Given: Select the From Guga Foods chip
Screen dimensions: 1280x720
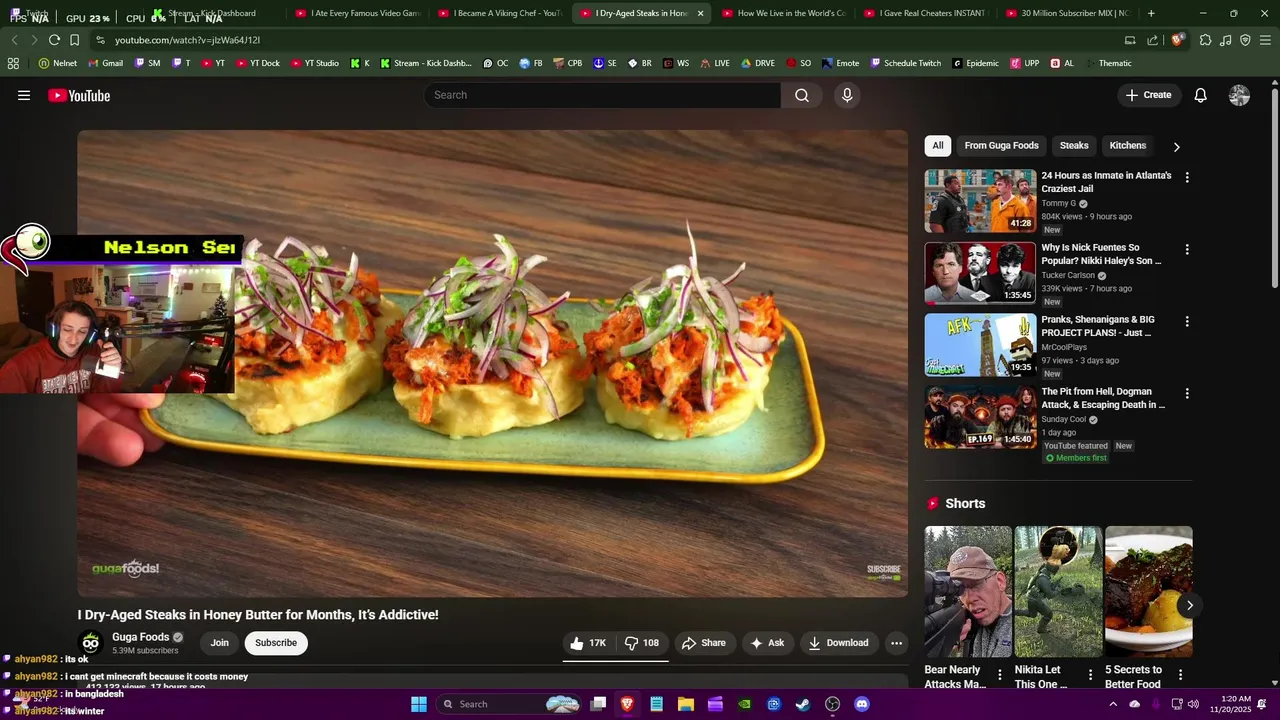Looking at the screenshot, I should (x=1001, y=145).
